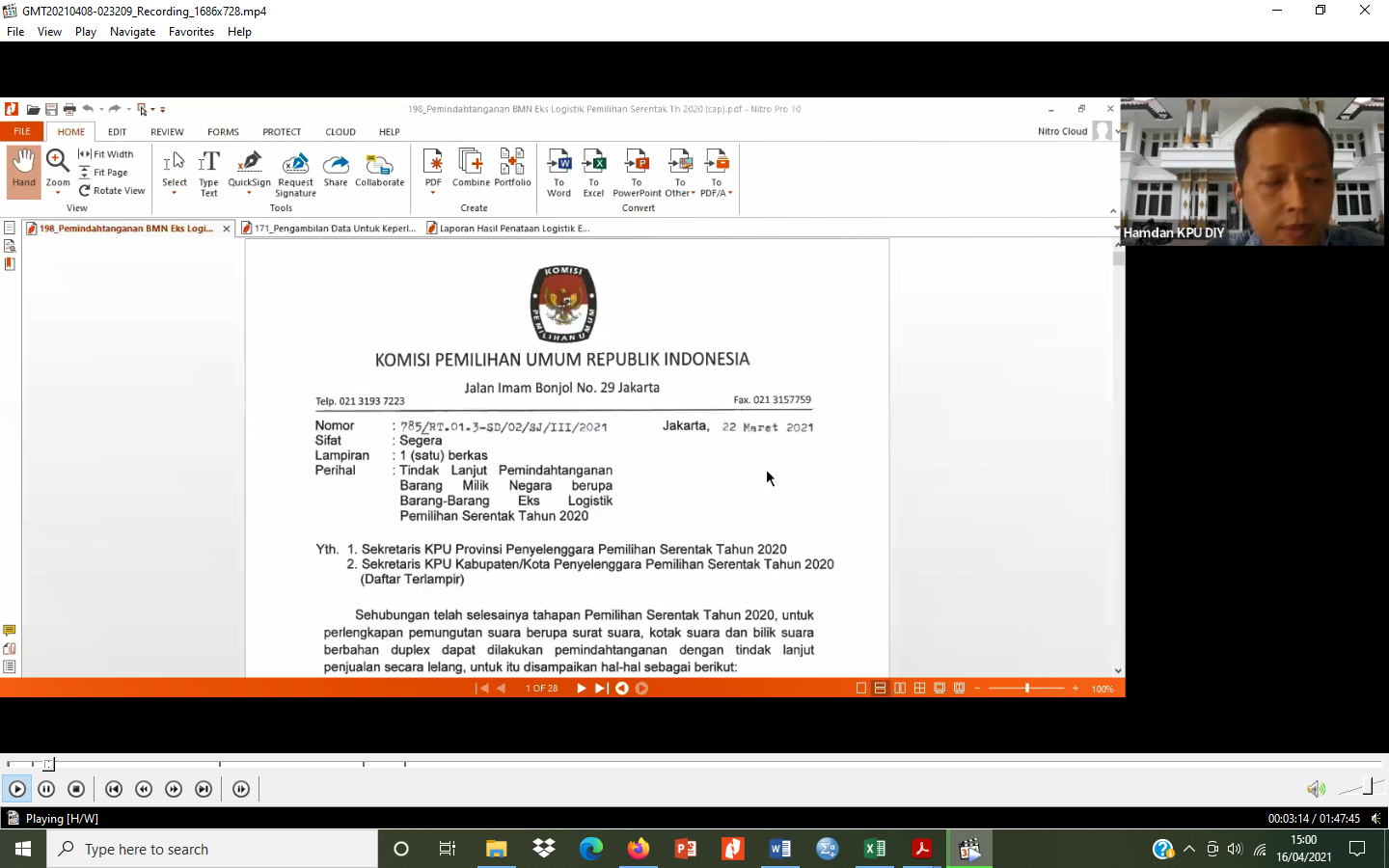Convert document using To Word
This screenshot has width=1389, height=868.
pyautogui.click(x=558, y=164)
